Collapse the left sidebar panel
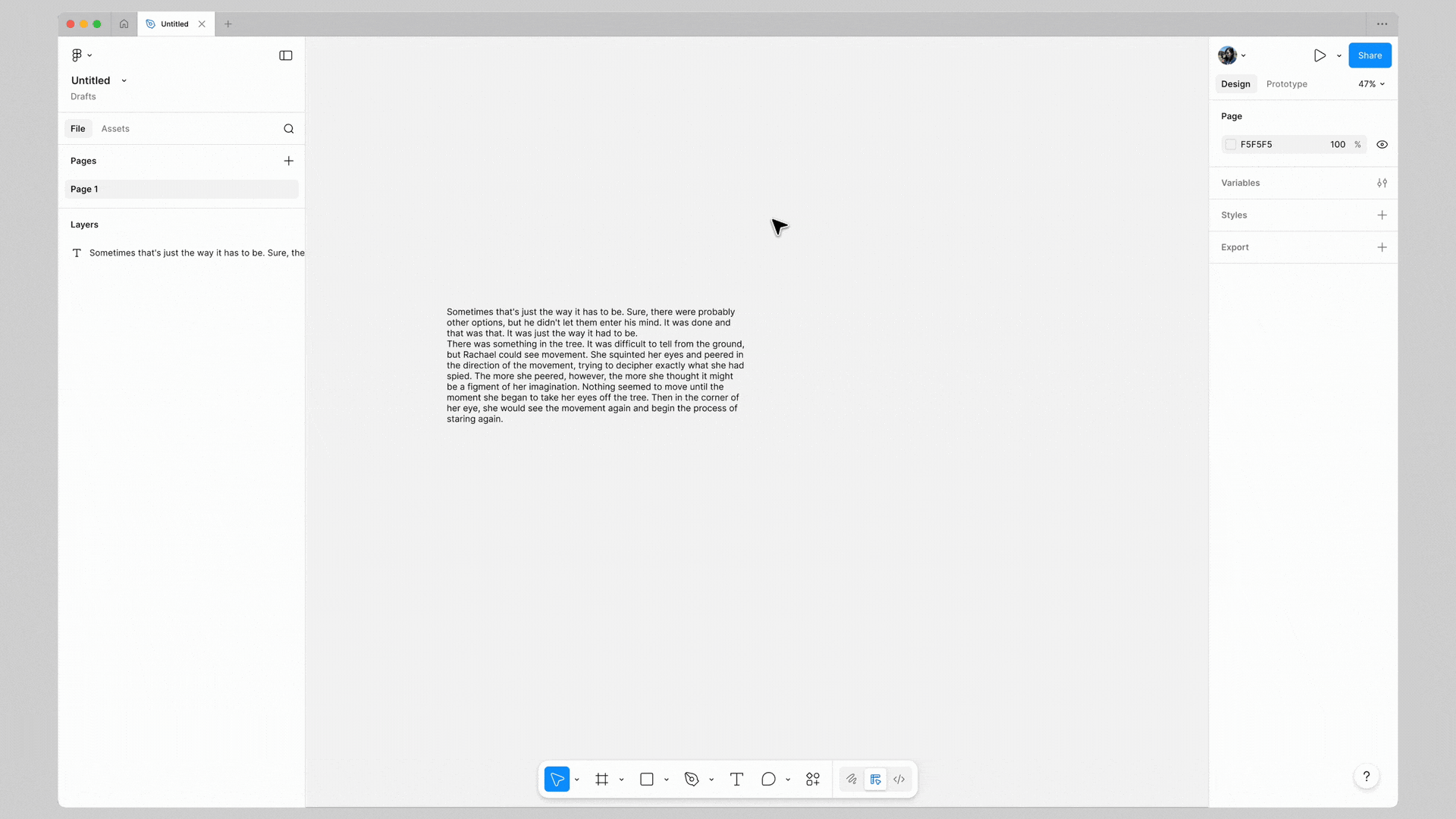Image resolution: width=1456 pixels, height=819 pixels. [x=286, y=55]
